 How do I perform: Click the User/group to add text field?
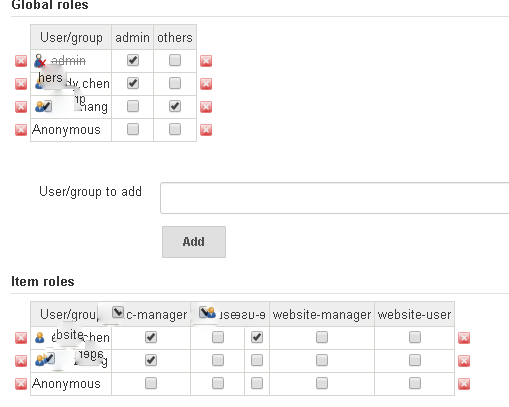point(335,198)
